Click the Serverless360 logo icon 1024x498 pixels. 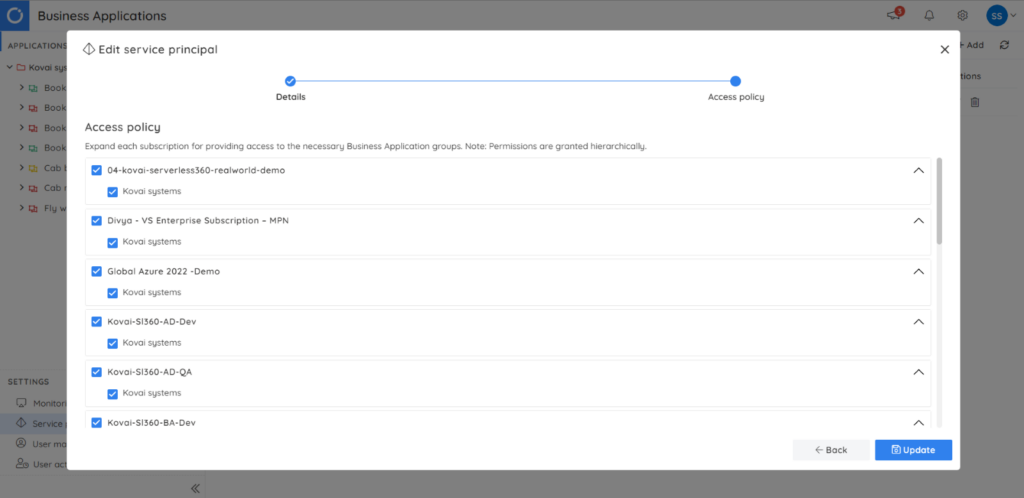coord(15,16)
